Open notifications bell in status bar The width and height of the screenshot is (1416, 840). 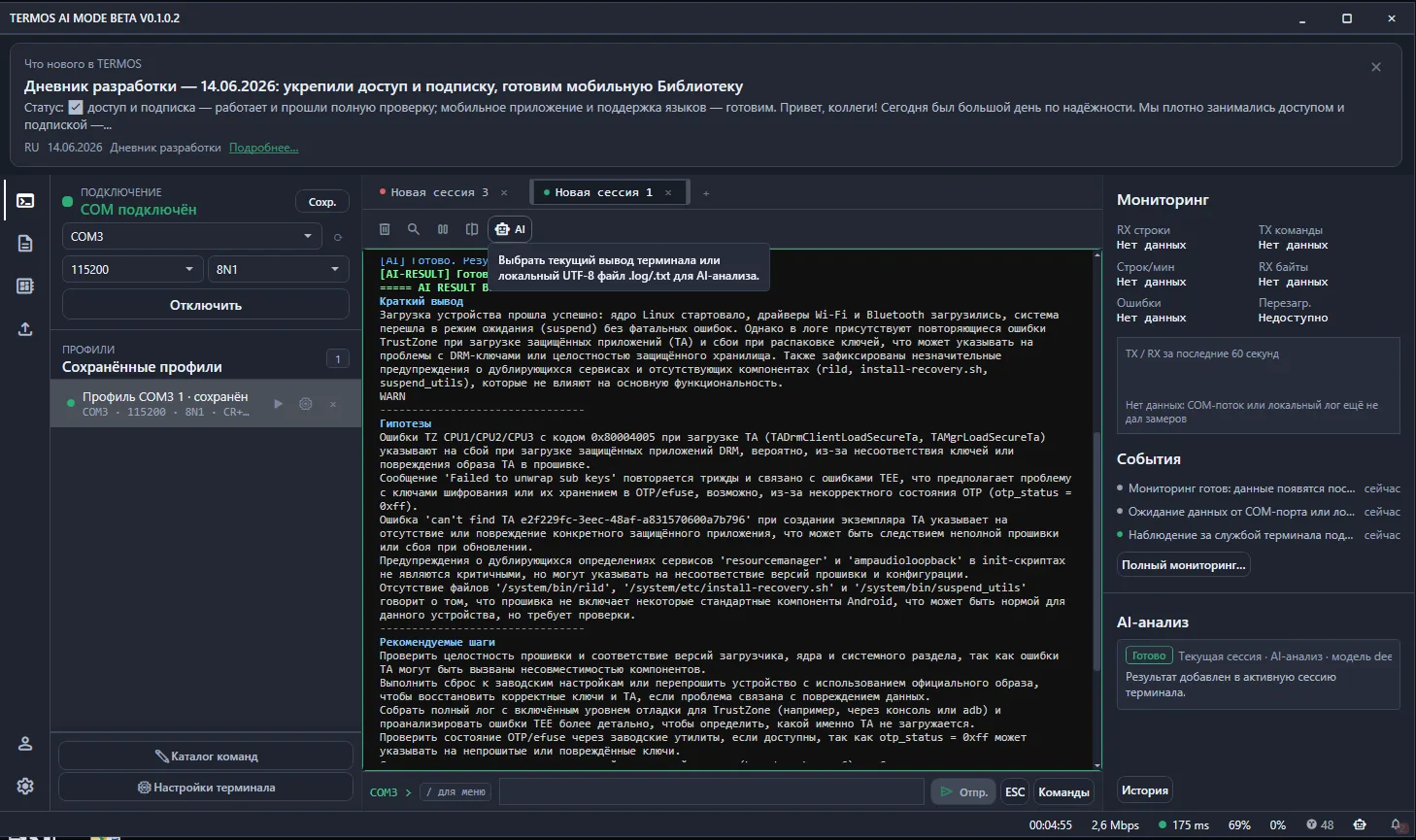point(1396,825)
